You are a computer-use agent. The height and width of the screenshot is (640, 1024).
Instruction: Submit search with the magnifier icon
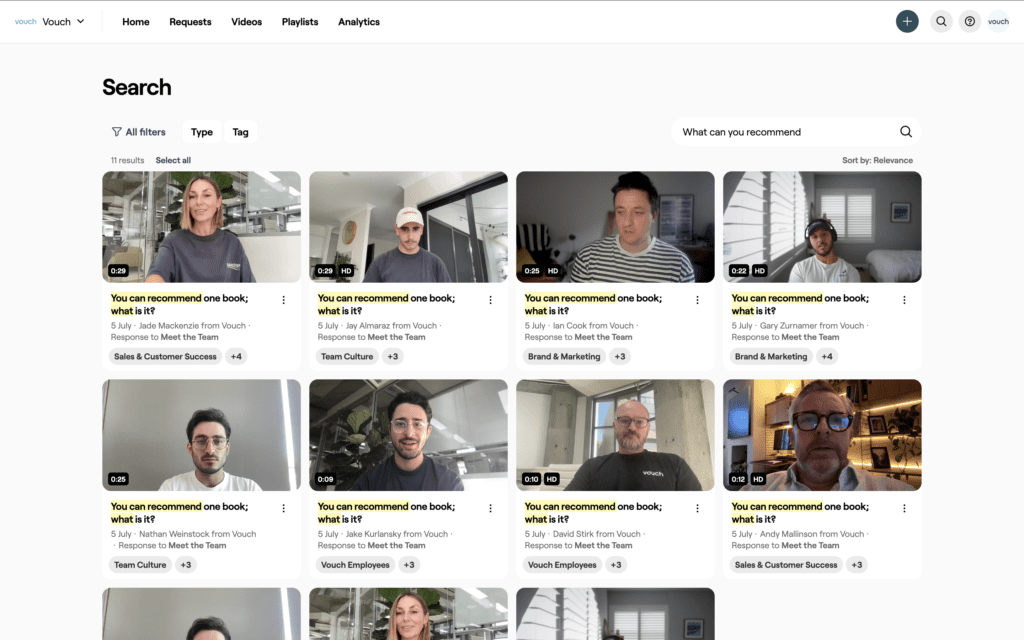[906, 132]
